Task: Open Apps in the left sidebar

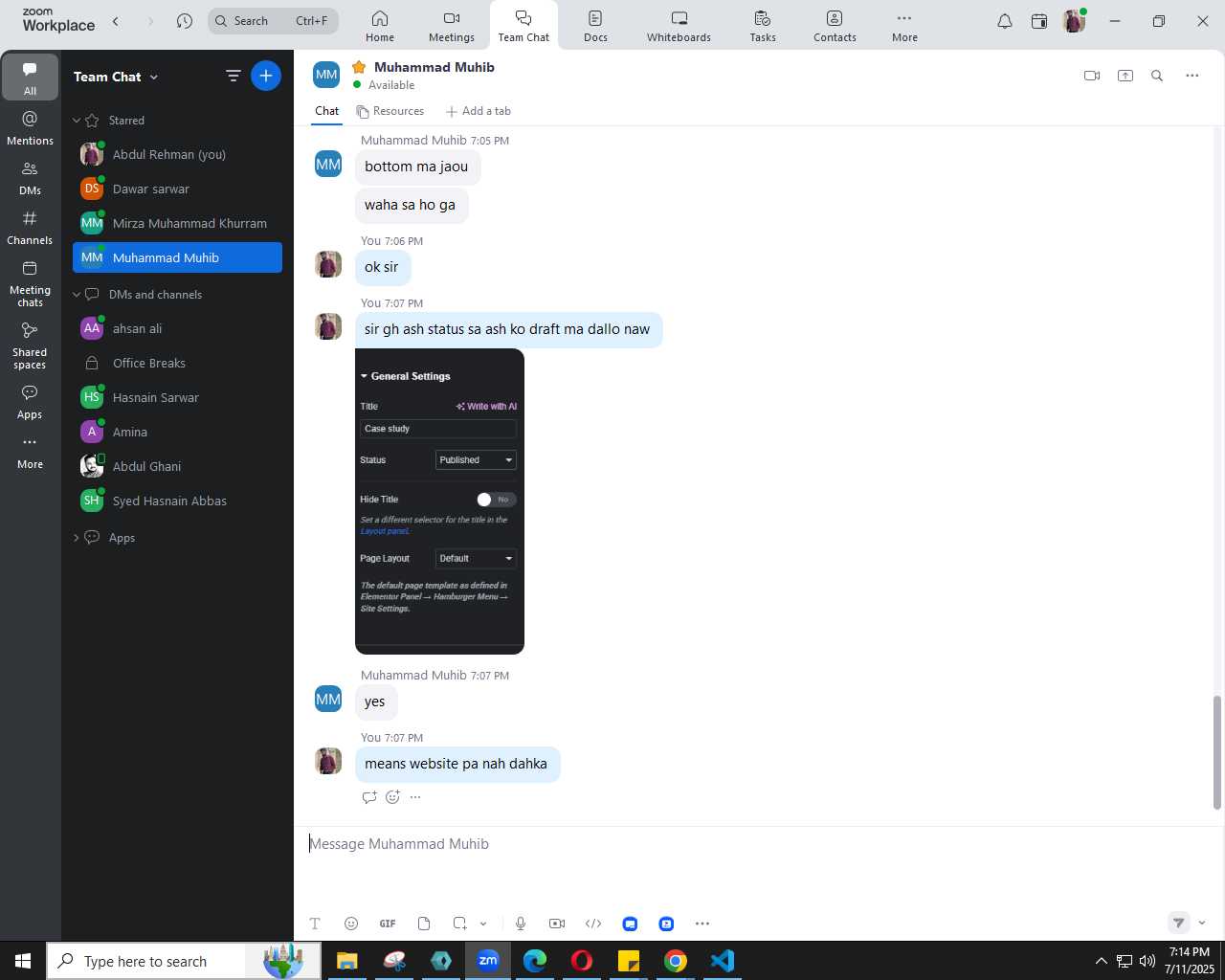Action: [x=30, y=402]
